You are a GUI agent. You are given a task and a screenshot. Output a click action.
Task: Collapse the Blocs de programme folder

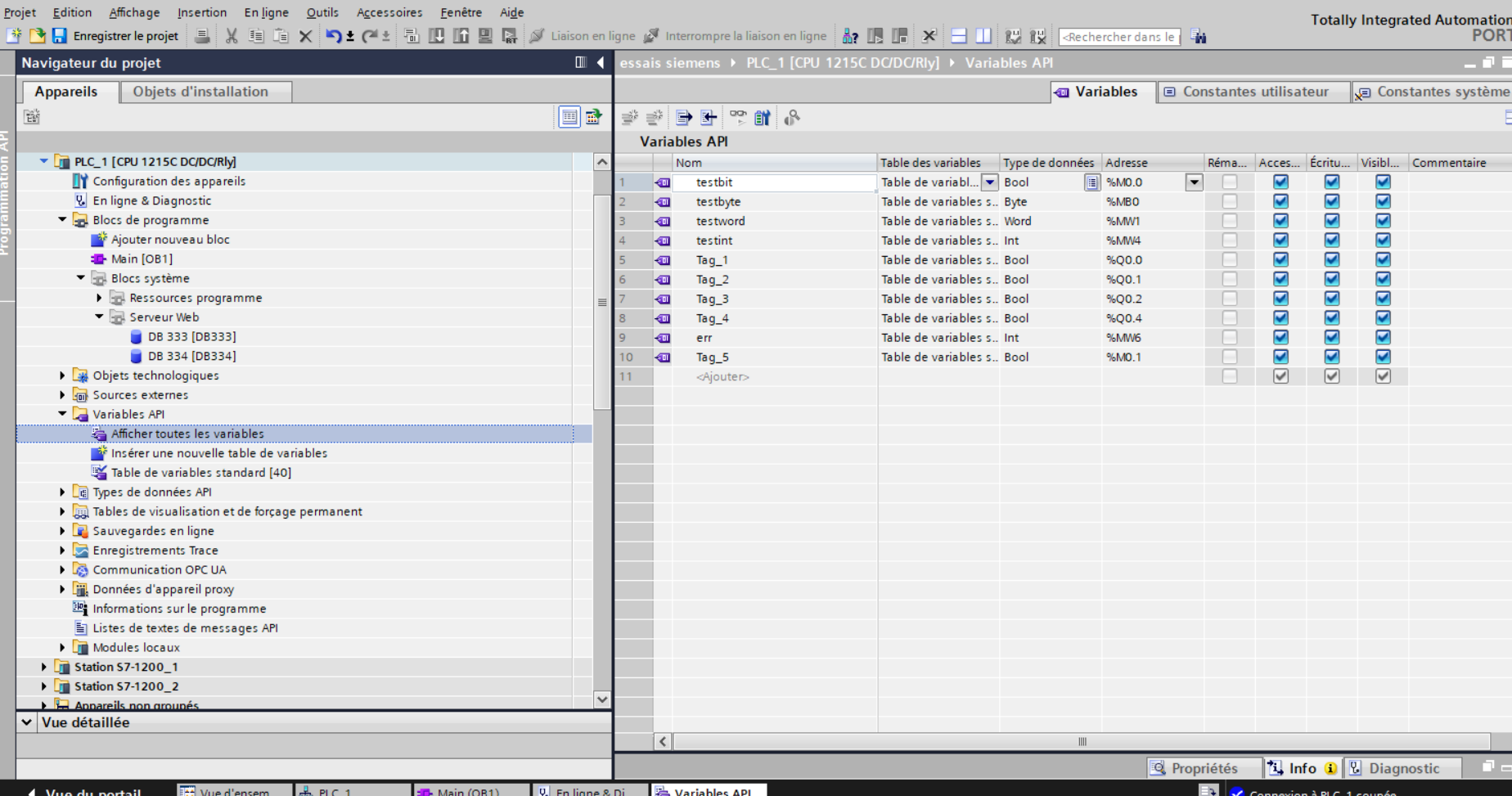[x=62, y=220]
